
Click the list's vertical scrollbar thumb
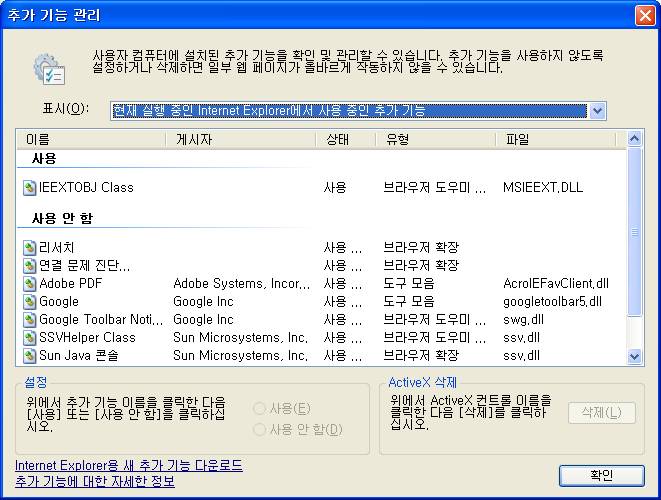click(634, 231)
